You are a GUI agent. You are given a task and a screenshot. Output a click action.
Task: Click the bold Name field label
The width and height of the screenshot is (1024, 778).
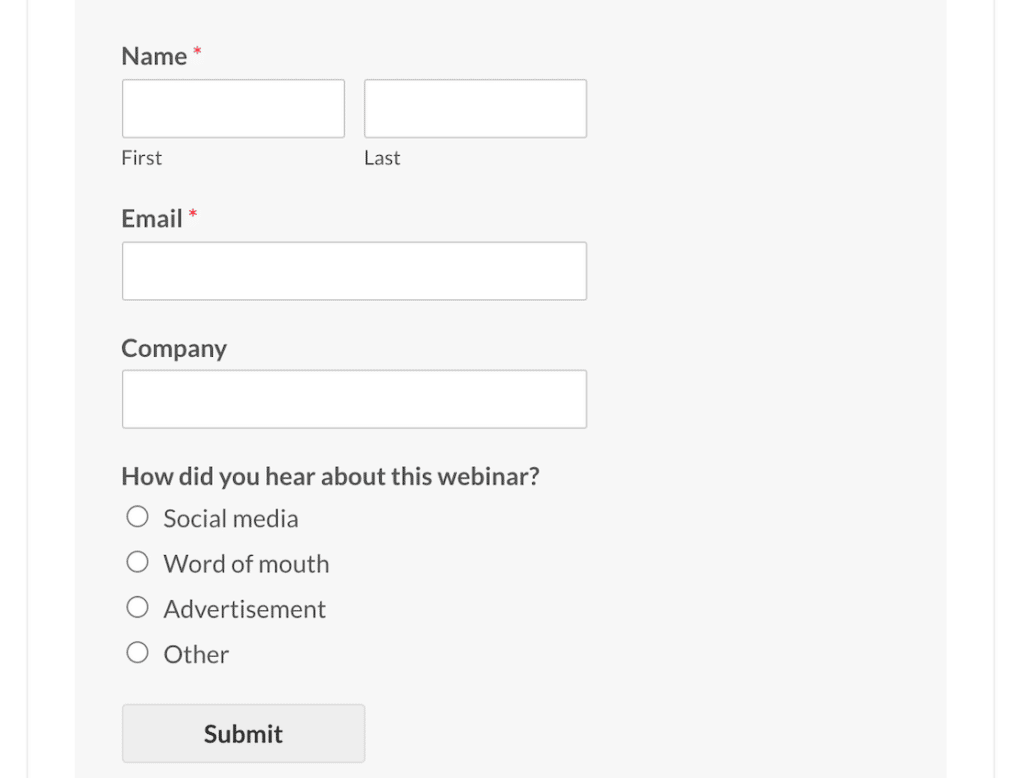(x=154, y=57)
